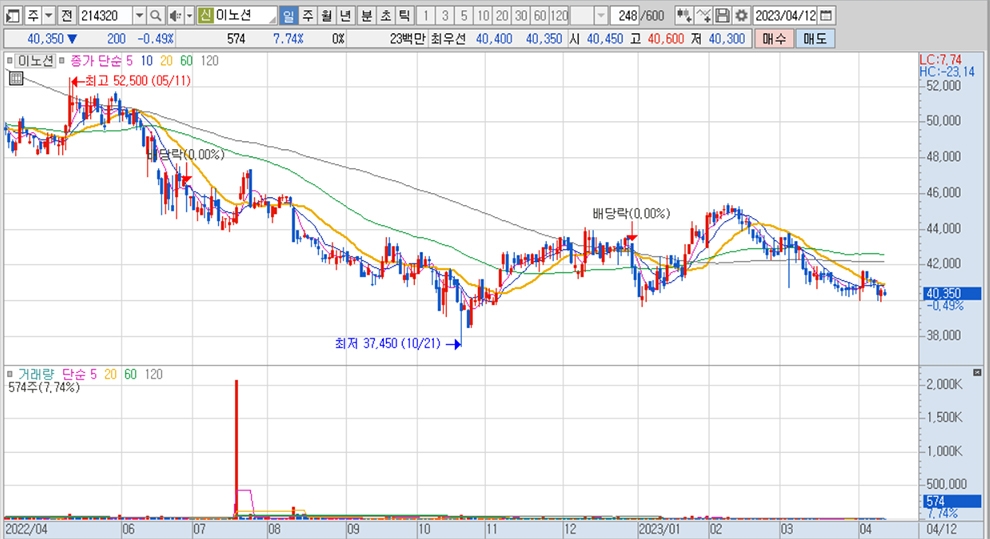Click the speaker sound icon
Image resolution: width=990 pixels, height=539 pixels.
coord(174,16)
